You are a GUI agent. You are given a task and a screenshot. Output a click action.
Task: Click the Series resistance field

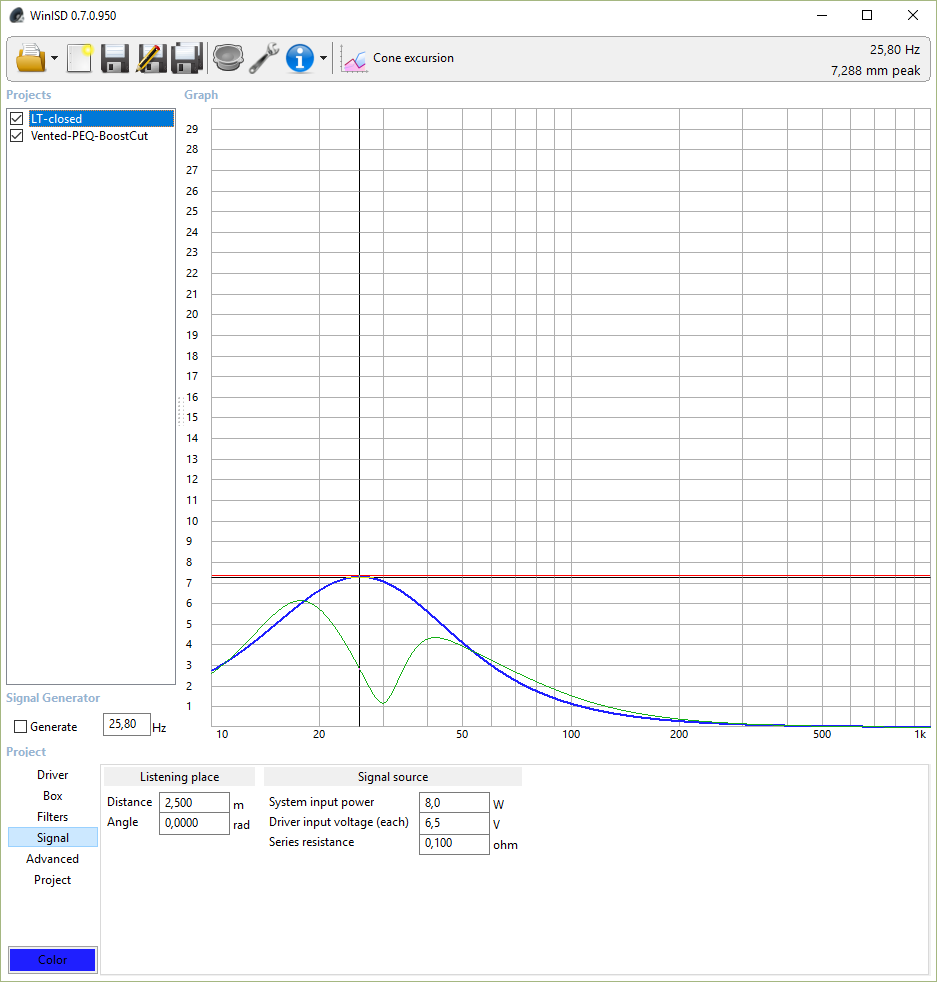click(454, 843)
